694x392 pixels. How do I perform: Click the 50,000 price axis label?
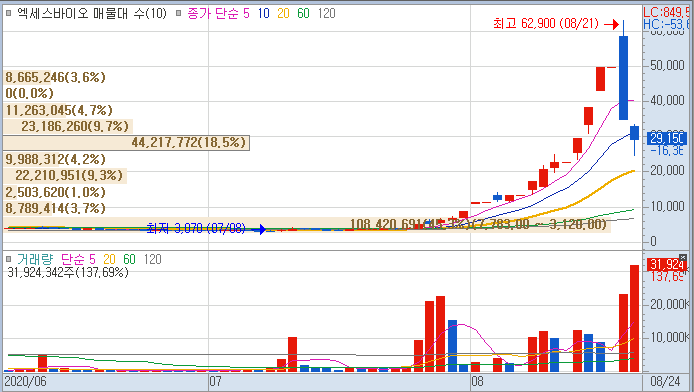point(667,65)
